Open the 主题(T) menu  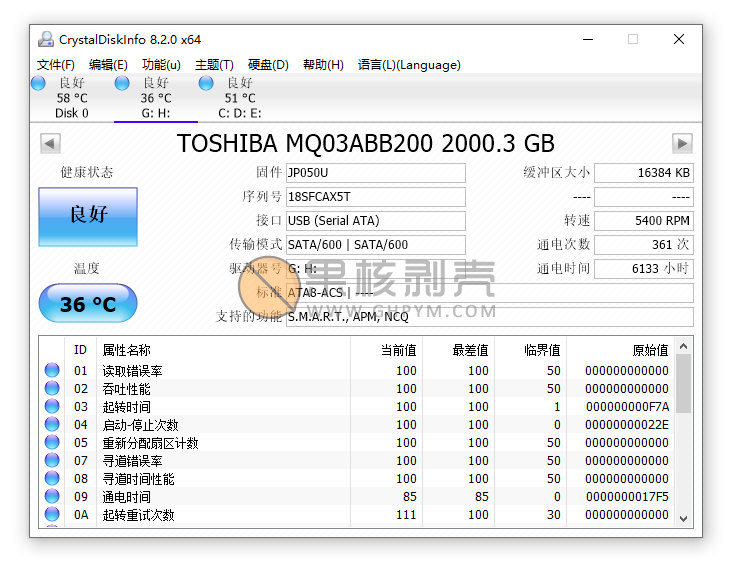[x=214, y=64]
